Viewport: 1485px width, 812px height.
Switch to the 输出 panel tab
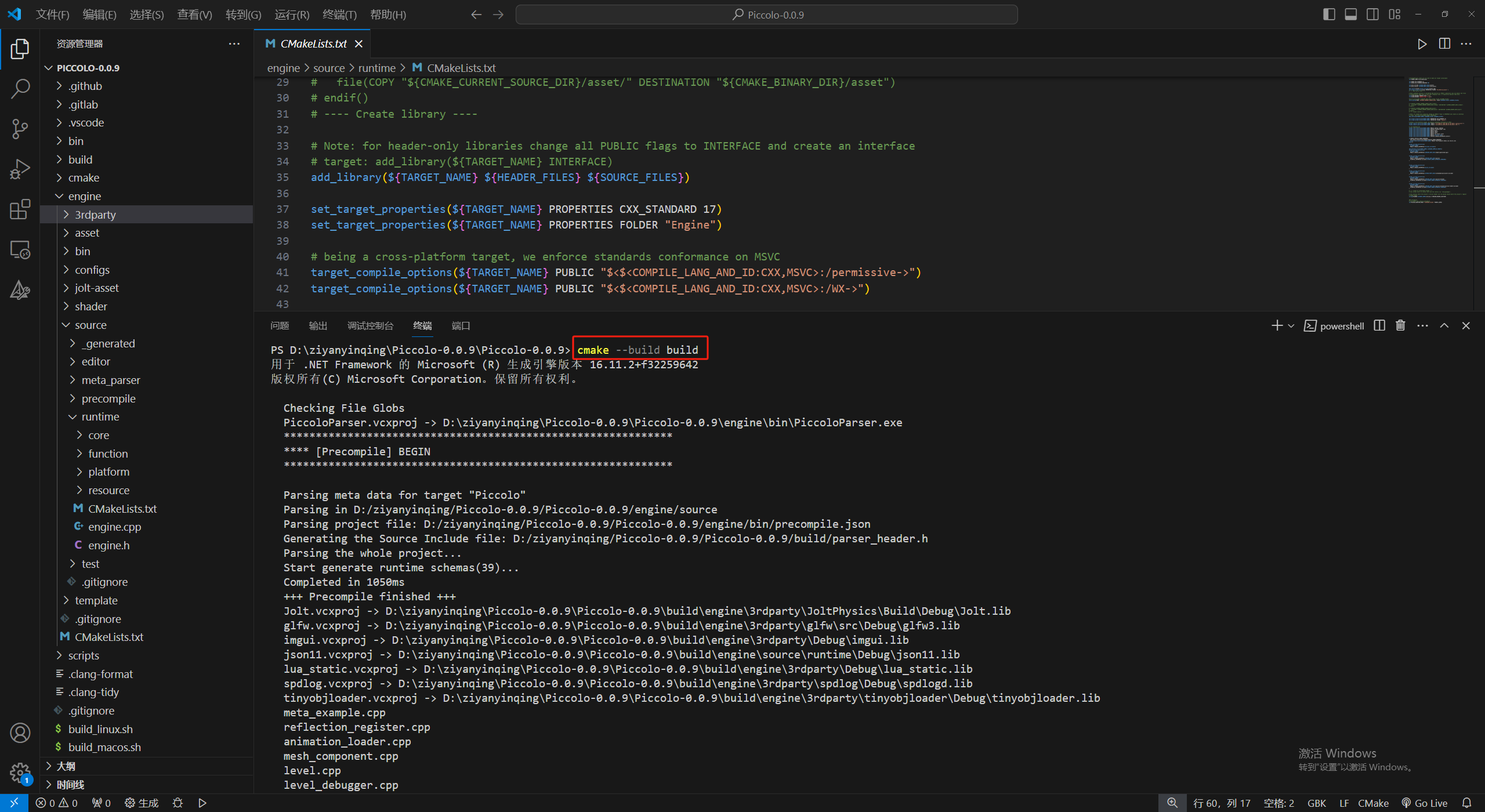(x=318, y=326)
